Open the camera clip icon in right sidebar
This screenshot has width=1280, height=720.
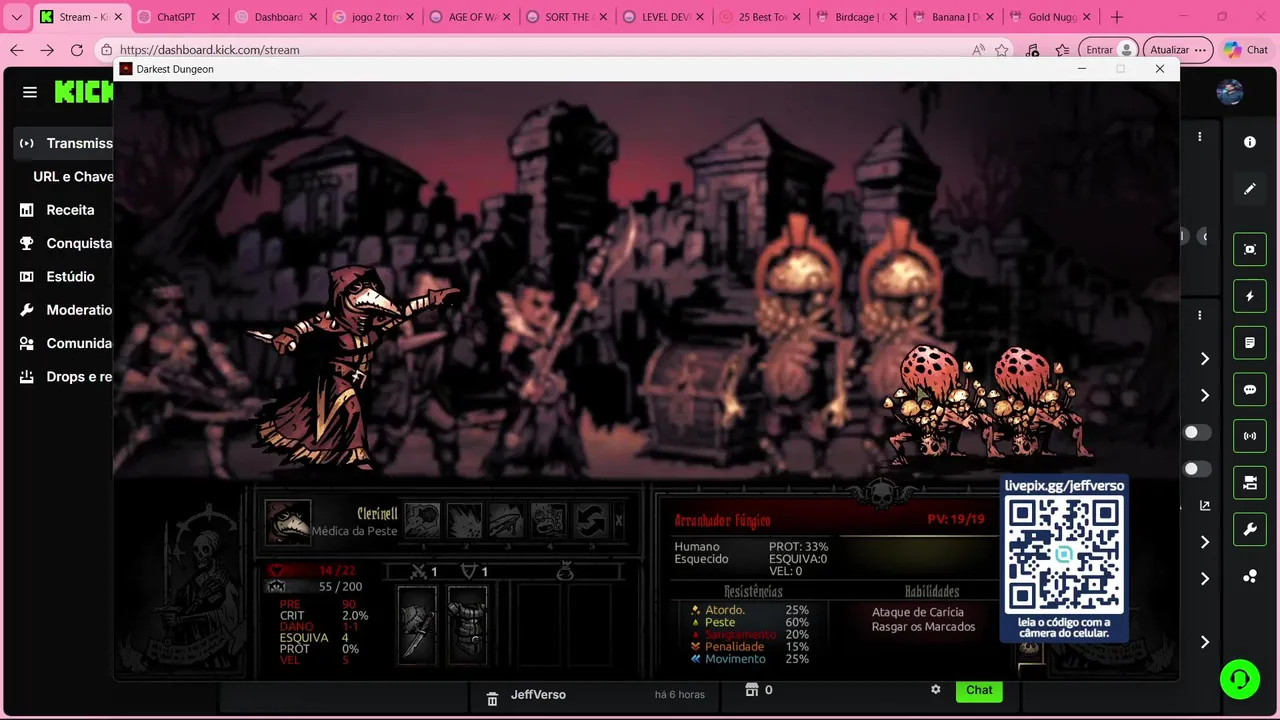pyautogui.click(x=1250, y=483)
